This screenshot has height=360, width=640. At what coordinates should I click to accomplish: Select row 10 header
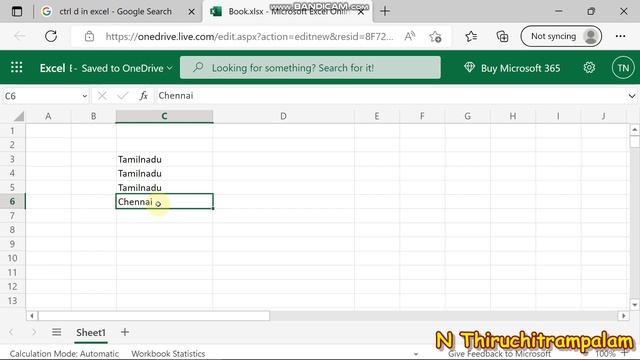(x=13, y=258)
